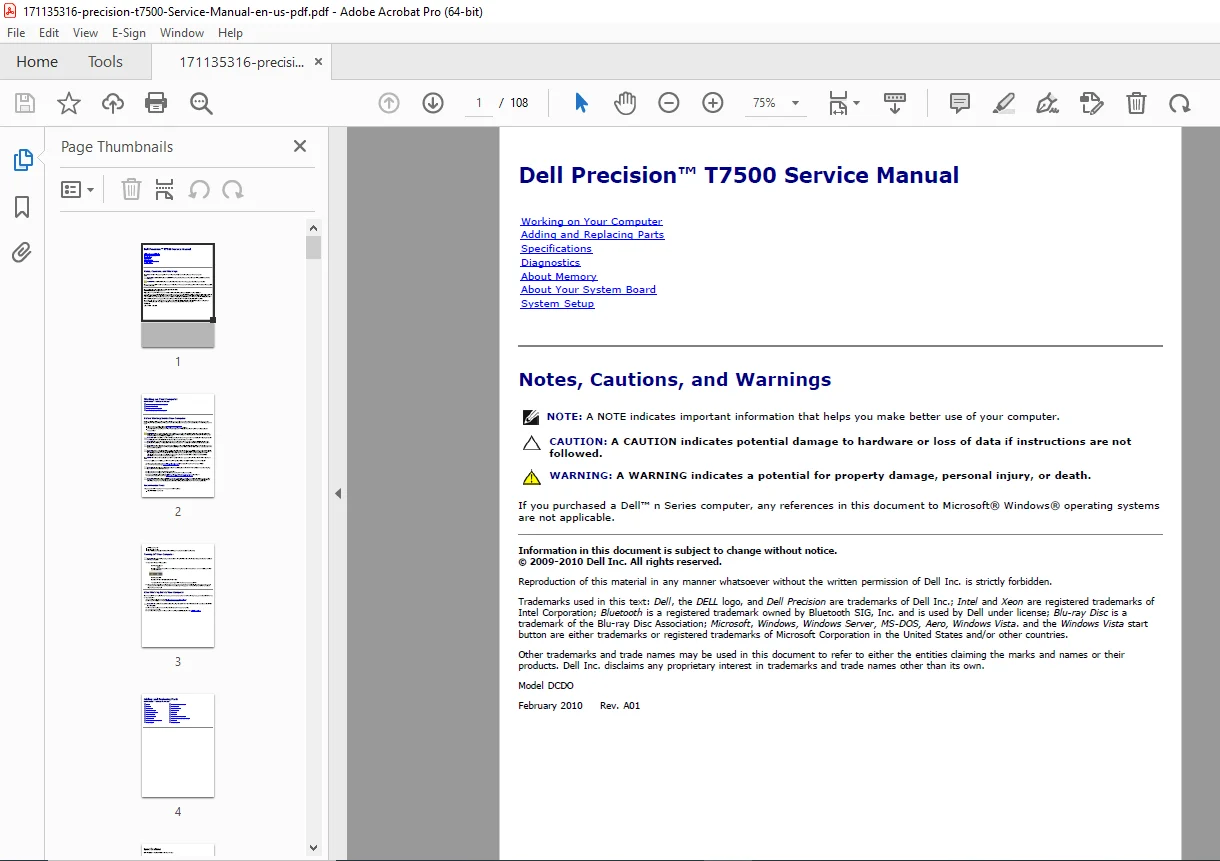Click the upload to cloud icon
1220x861 pixels.
coord(113,103)
